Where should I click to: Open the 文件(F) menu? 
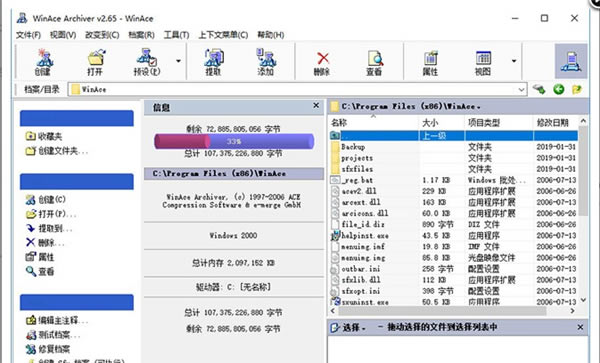click(x=28, y=35)
